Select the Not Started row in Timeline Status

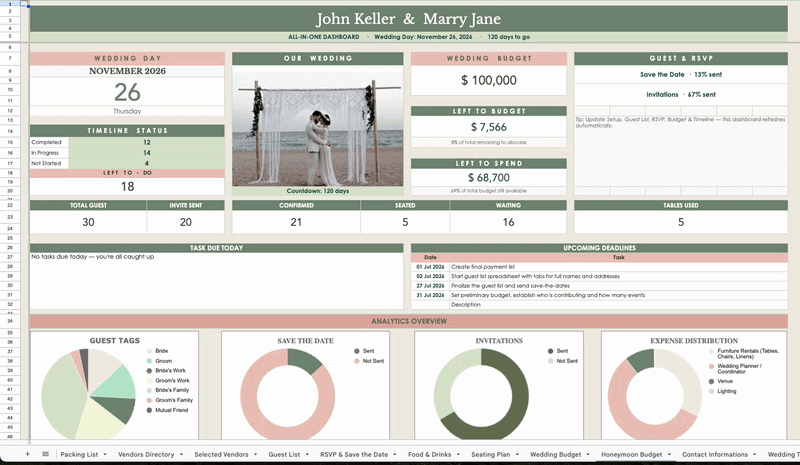point(127,163)
